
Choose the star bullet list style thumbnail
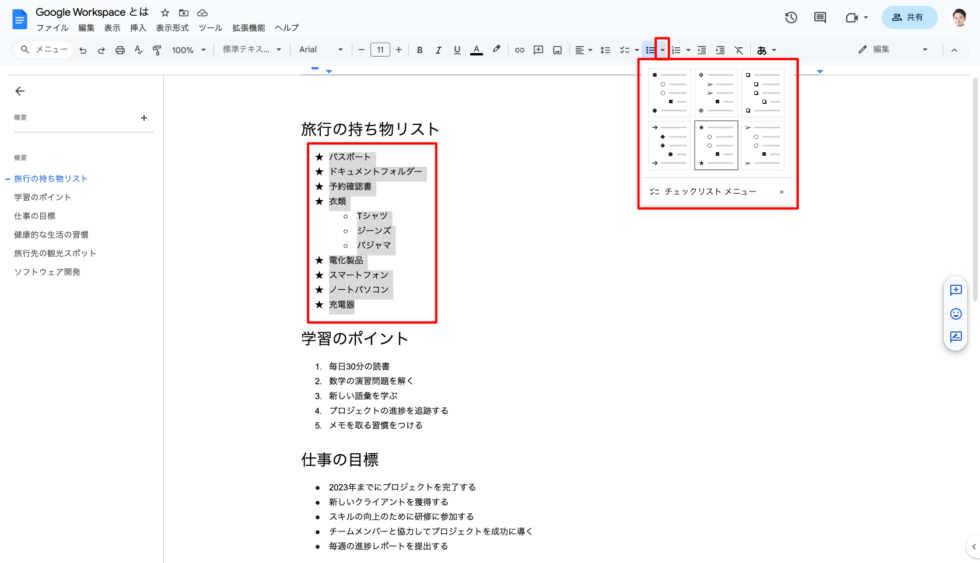coord(716,145)
